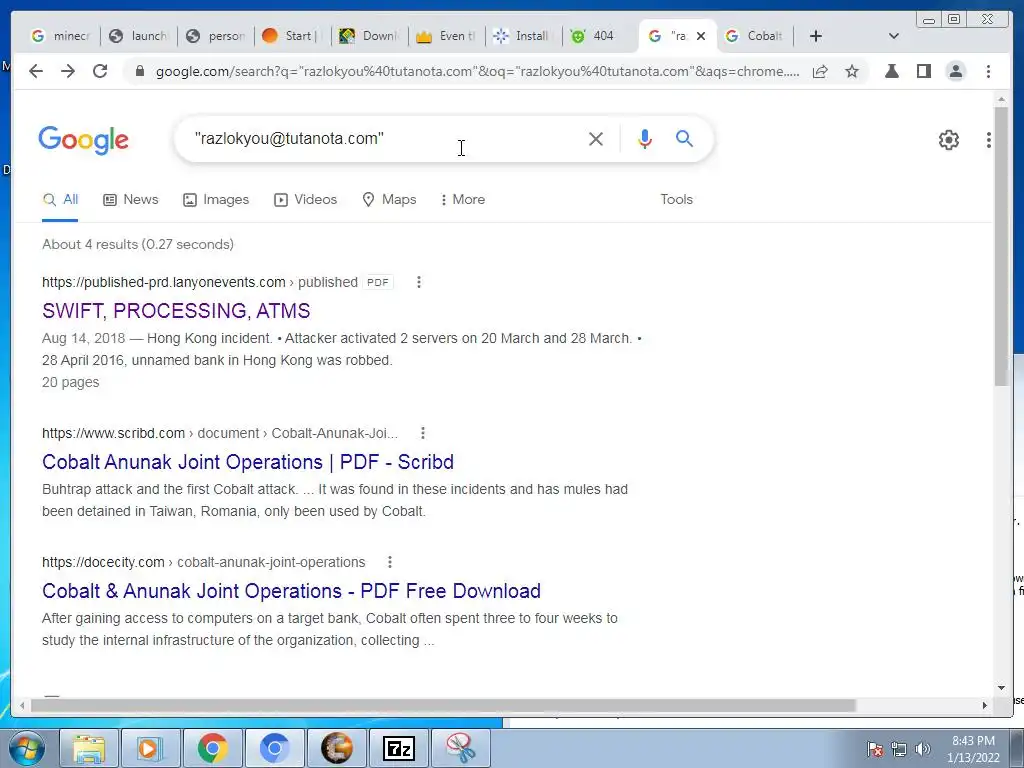This screenshot has width=1024, height=768.
Task: Open Cobalt Anunak Joint Operations Scribd link
Action: coord(248,462)
